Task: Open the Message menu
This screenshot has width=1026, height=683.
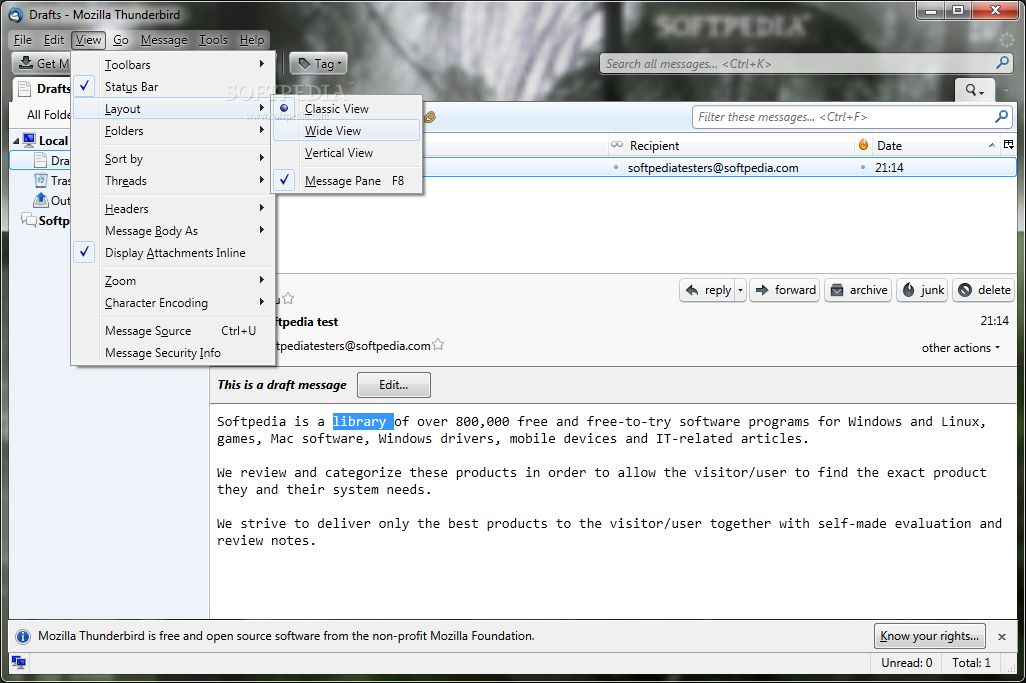Action: (164, 40)
